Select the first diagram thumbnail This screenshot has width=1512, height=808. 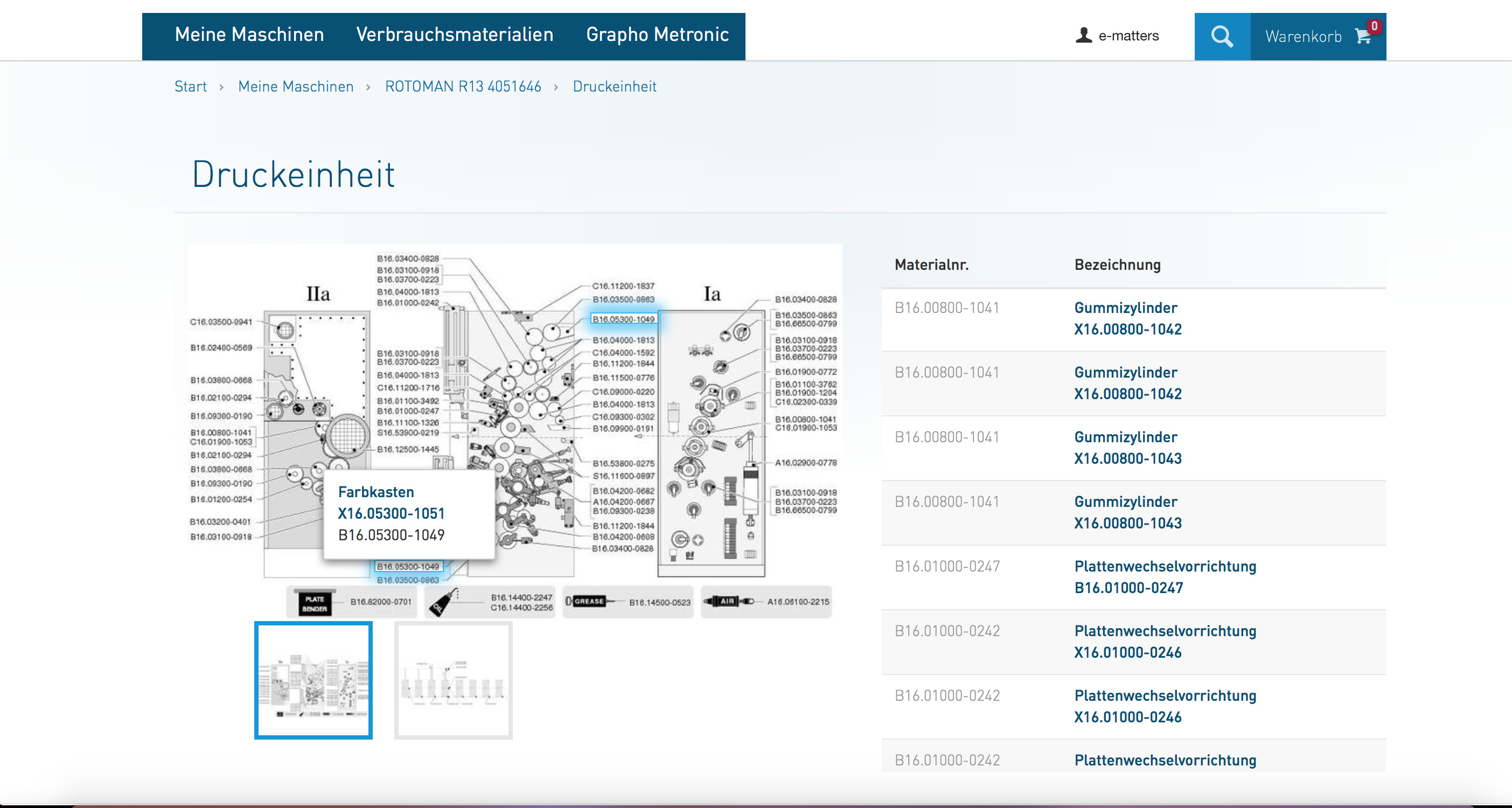tap(313, 680)
